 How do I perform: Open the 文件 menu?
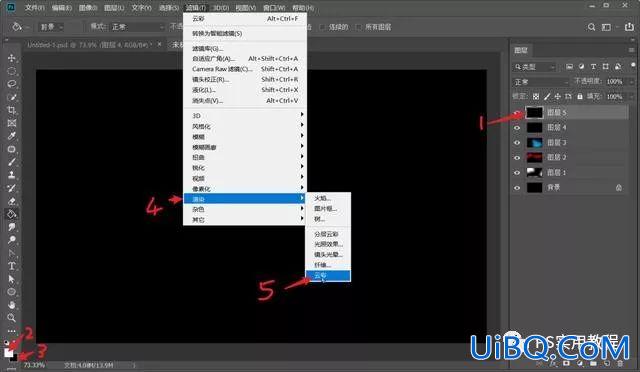coord(34,8)
